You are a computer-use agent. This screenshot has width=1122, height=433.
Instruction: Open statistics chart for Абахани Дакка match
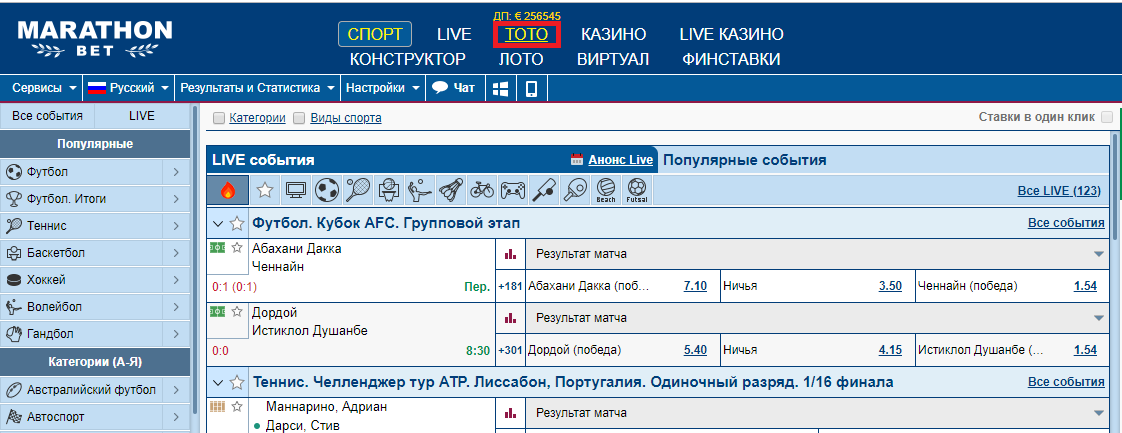click(510, 253)
